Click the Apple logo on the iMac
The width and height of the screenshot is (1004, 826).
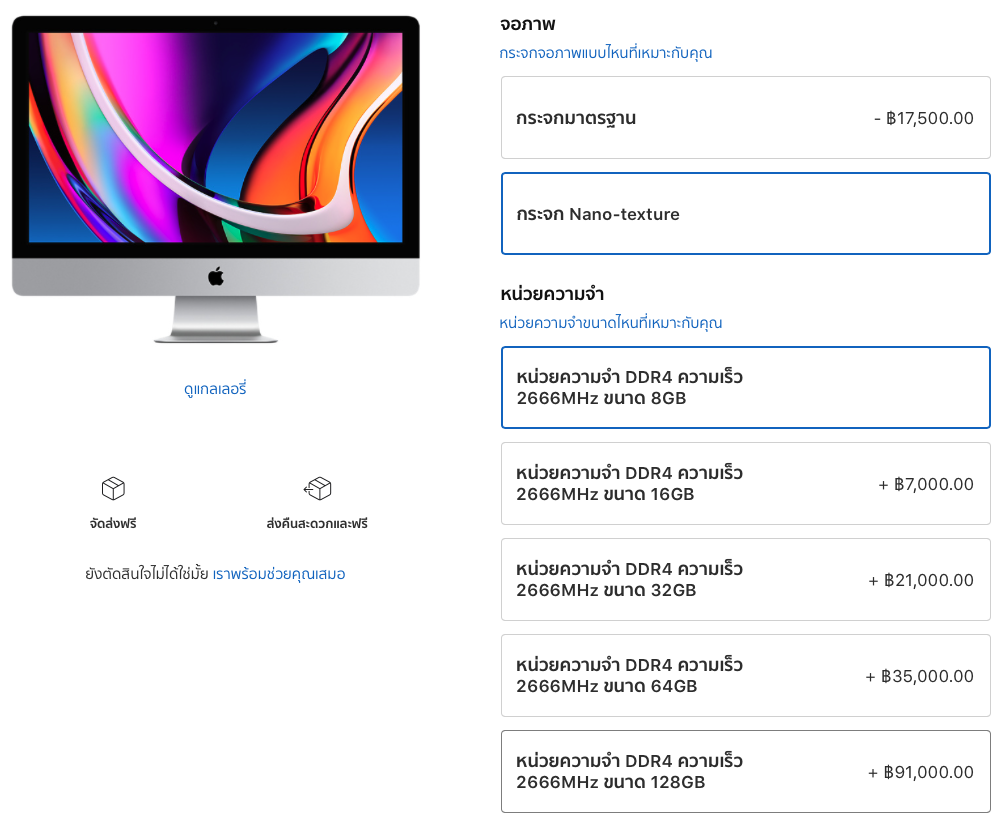pyautogui.click(x=216, y=276)
